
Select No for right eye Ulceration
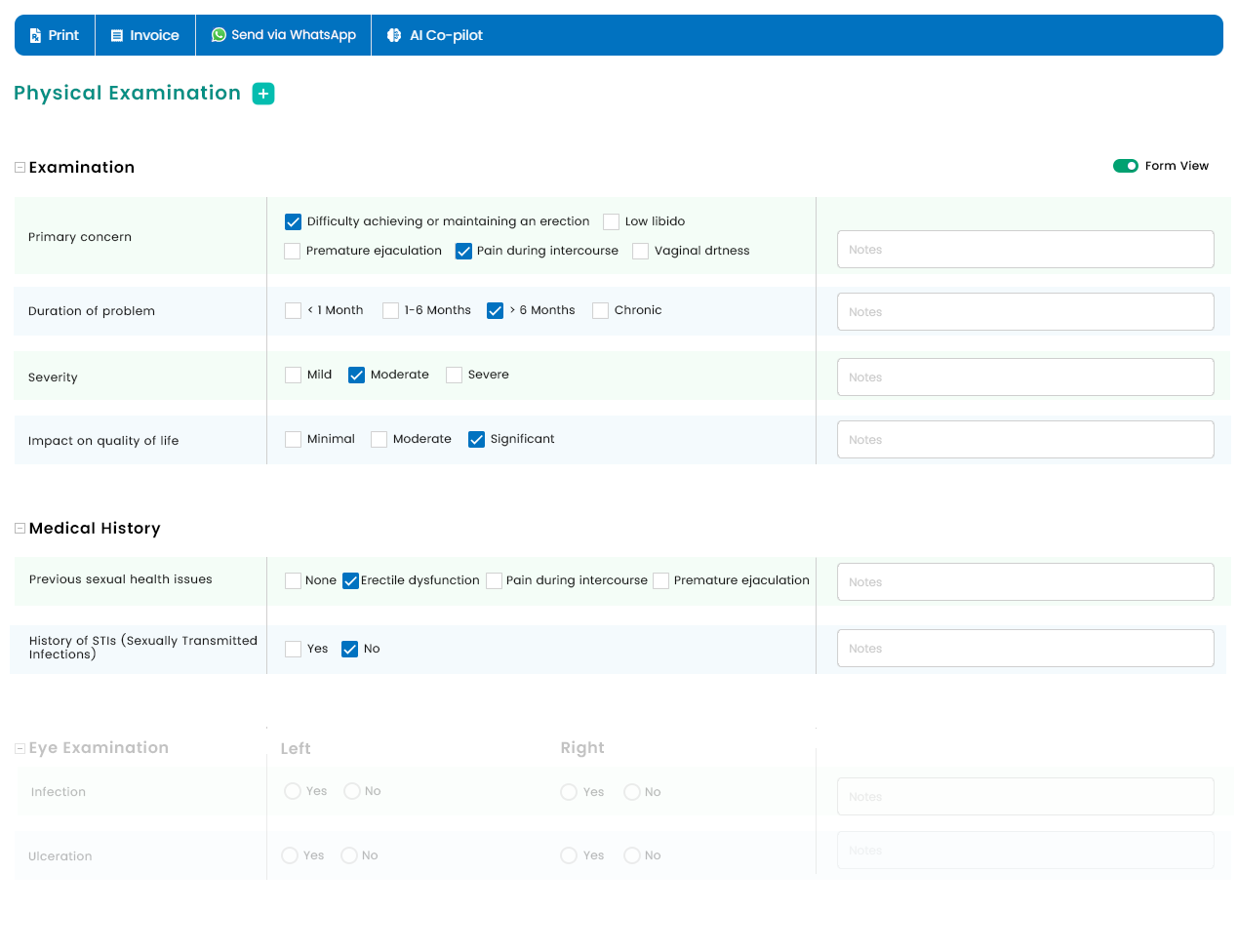[632, 855]
